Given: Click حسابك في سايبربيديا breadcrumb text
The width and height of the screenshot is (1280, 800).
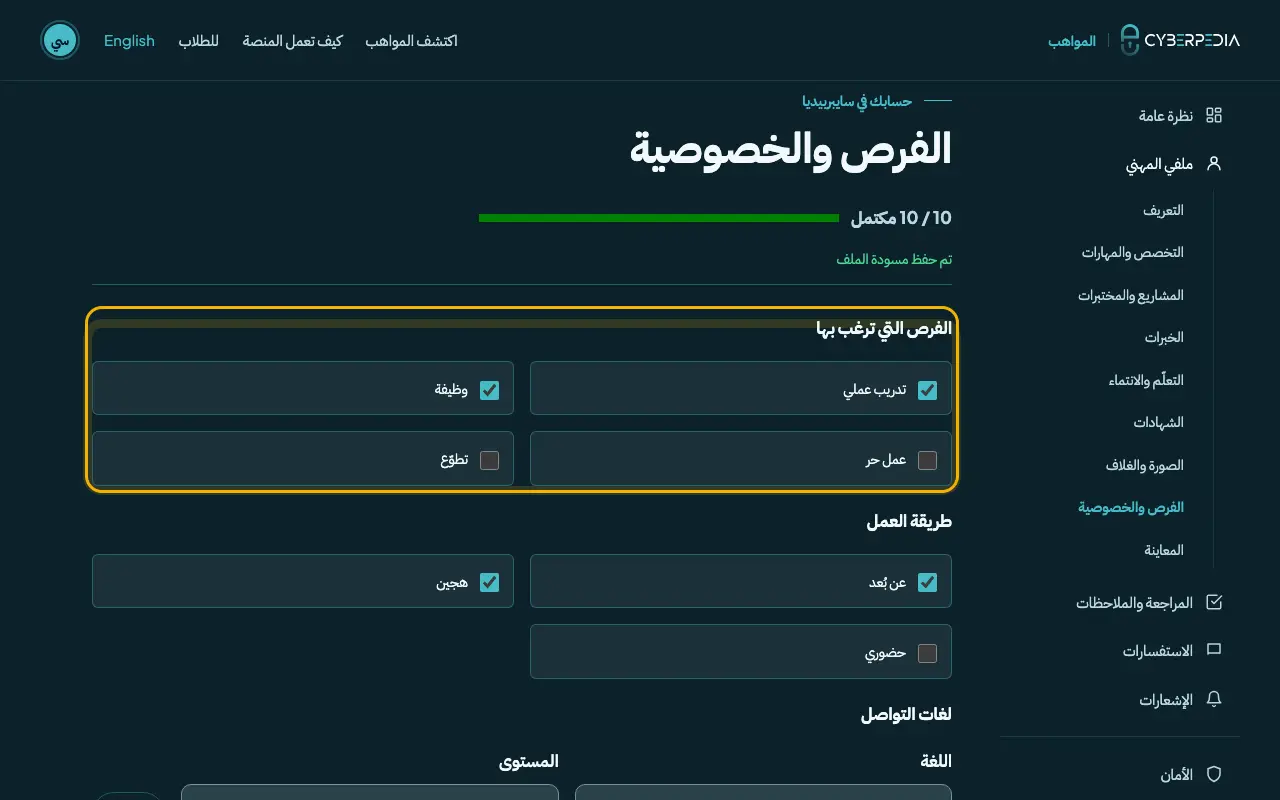Looking at the screenshot, I should [x=857, y=101].
